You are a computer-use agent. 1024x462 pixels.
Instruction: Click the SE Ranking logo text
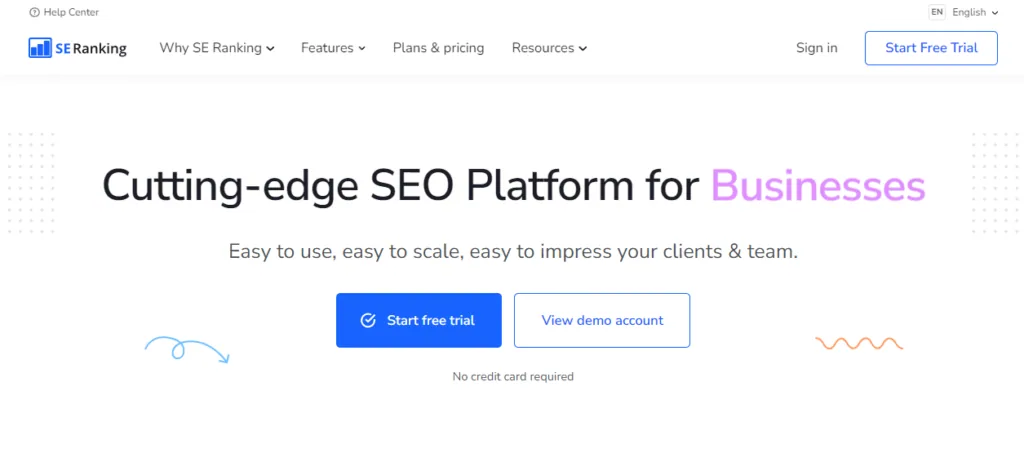tap(91, 48)
